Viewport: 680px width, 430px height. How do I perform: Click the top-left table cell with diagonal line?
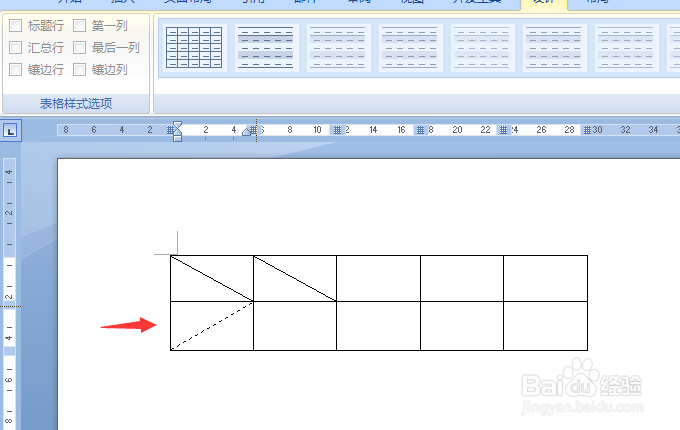(212, 278)
